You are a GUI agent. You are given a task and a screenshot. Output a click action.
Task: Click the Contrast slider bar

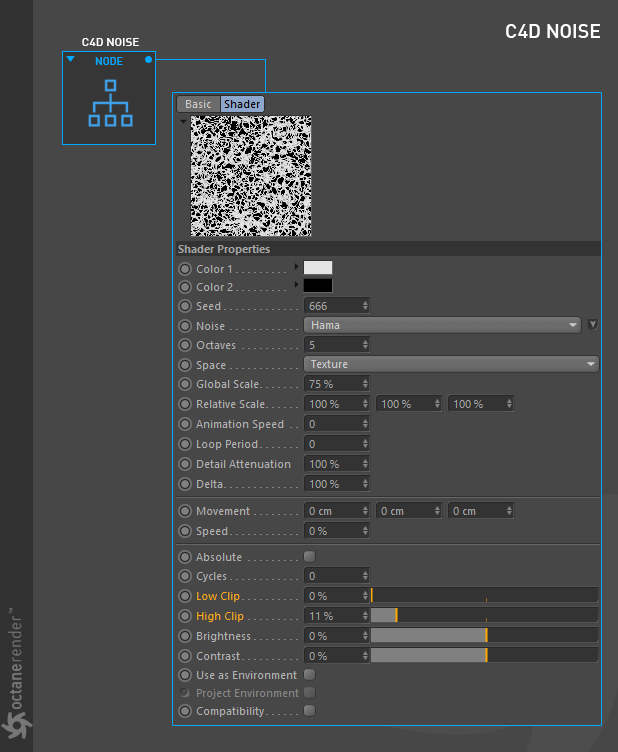point(485,655)
